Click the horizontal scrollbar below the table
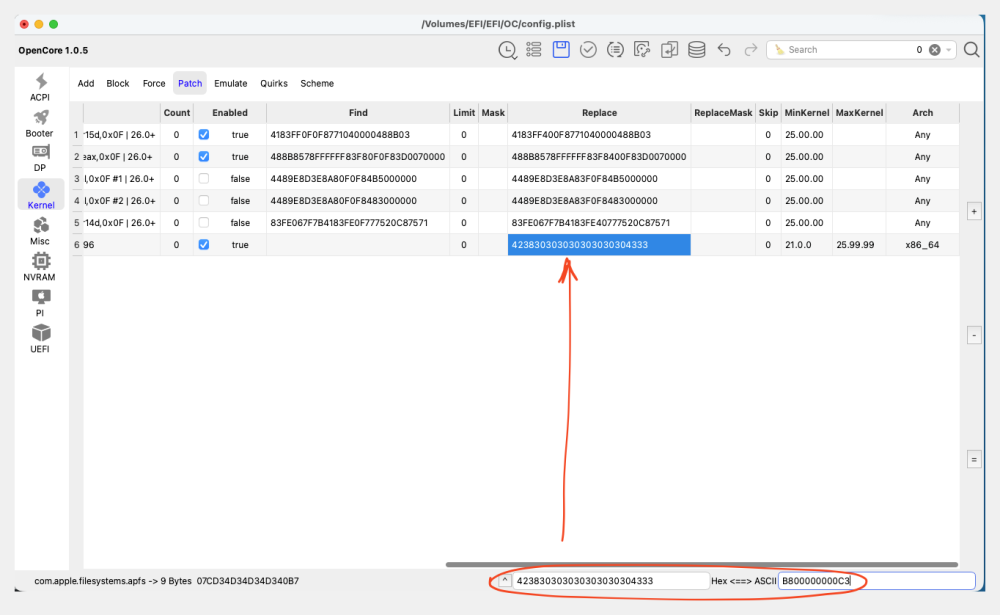The height and width of the screenshot is (615, 1000). pos(702,564)
